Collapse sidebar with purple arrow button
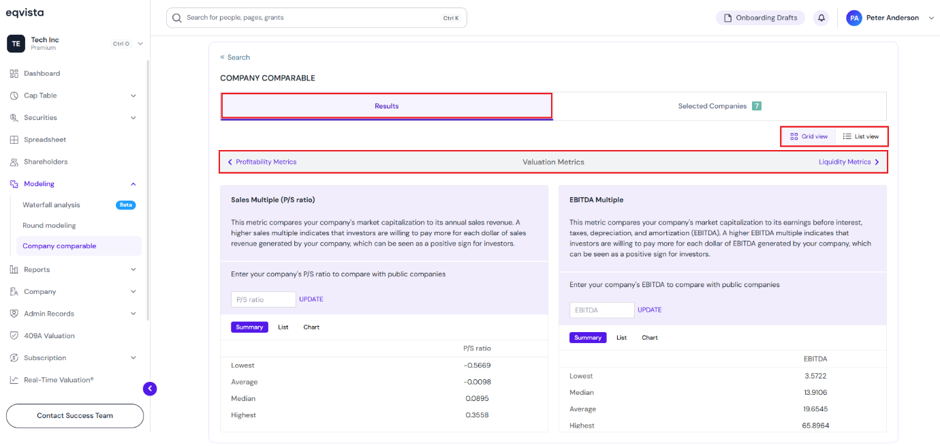940x446 pixels. 150,389
